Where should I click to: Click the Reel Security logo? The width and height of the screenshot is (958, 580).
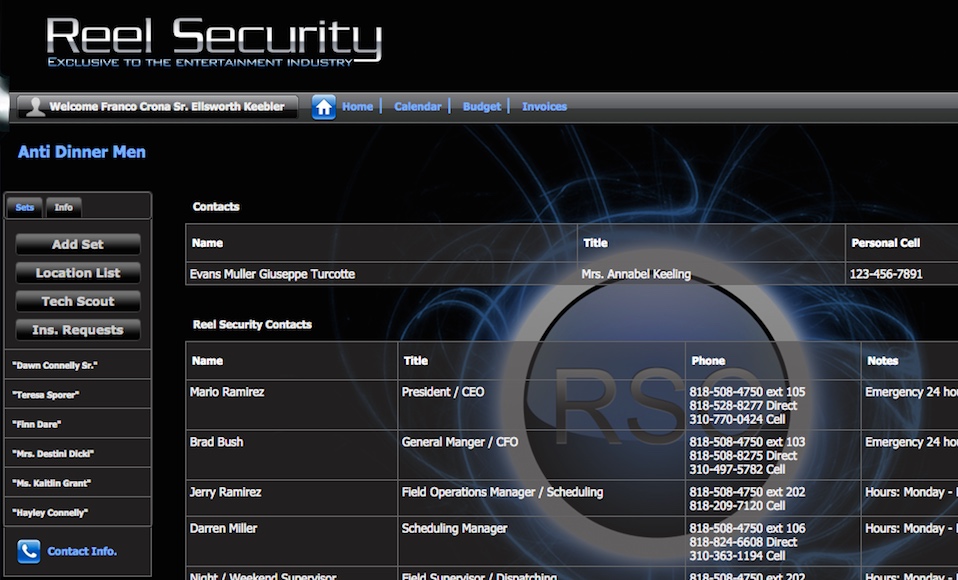214,42
